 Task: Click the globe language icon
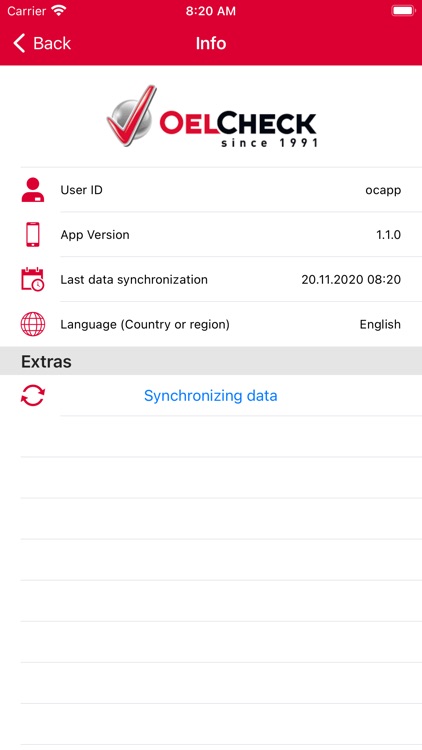33,324
